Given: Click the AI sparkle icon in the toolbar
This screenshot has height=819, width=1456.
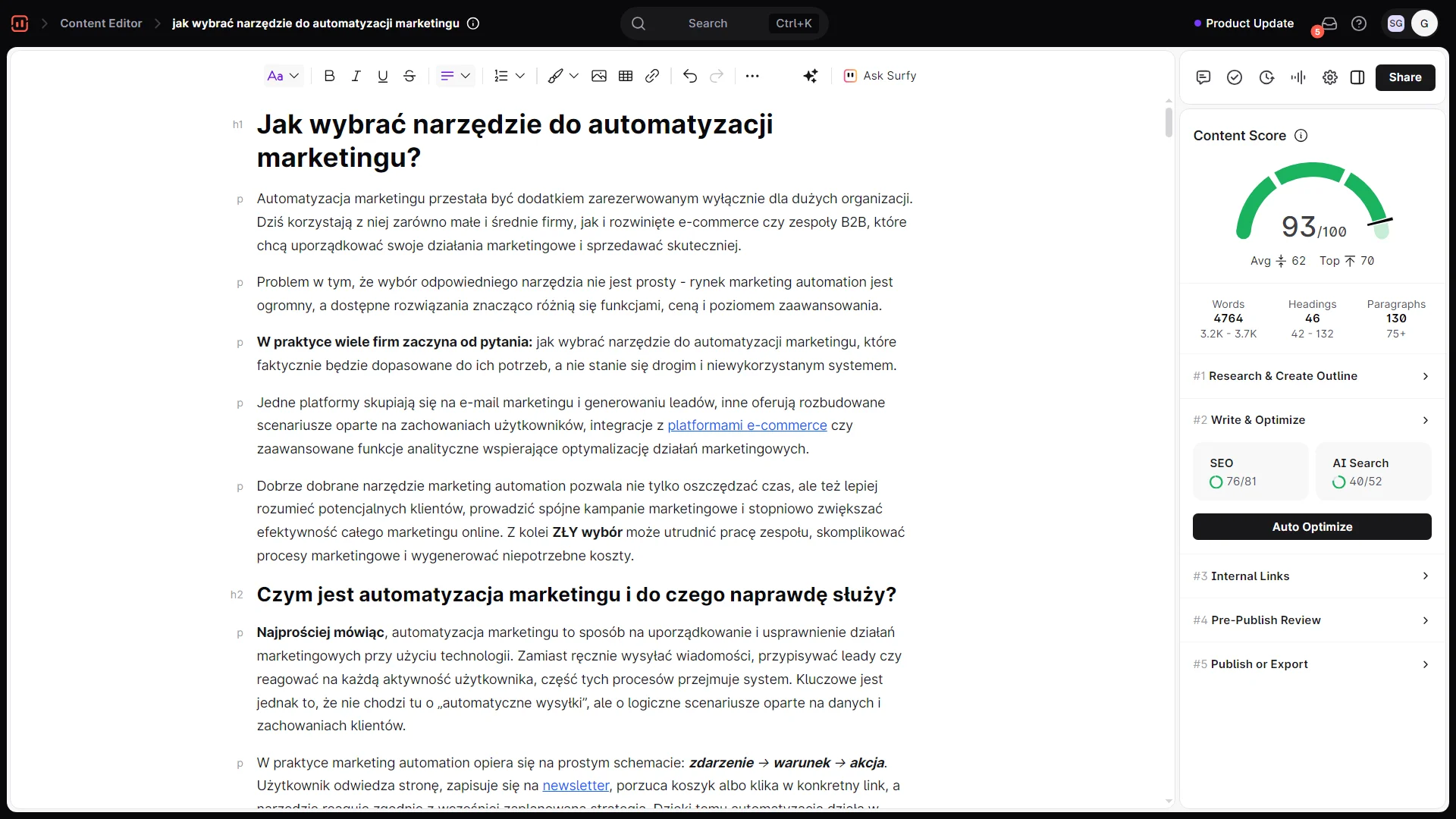Looking at the screenshot, I should 811,76.
